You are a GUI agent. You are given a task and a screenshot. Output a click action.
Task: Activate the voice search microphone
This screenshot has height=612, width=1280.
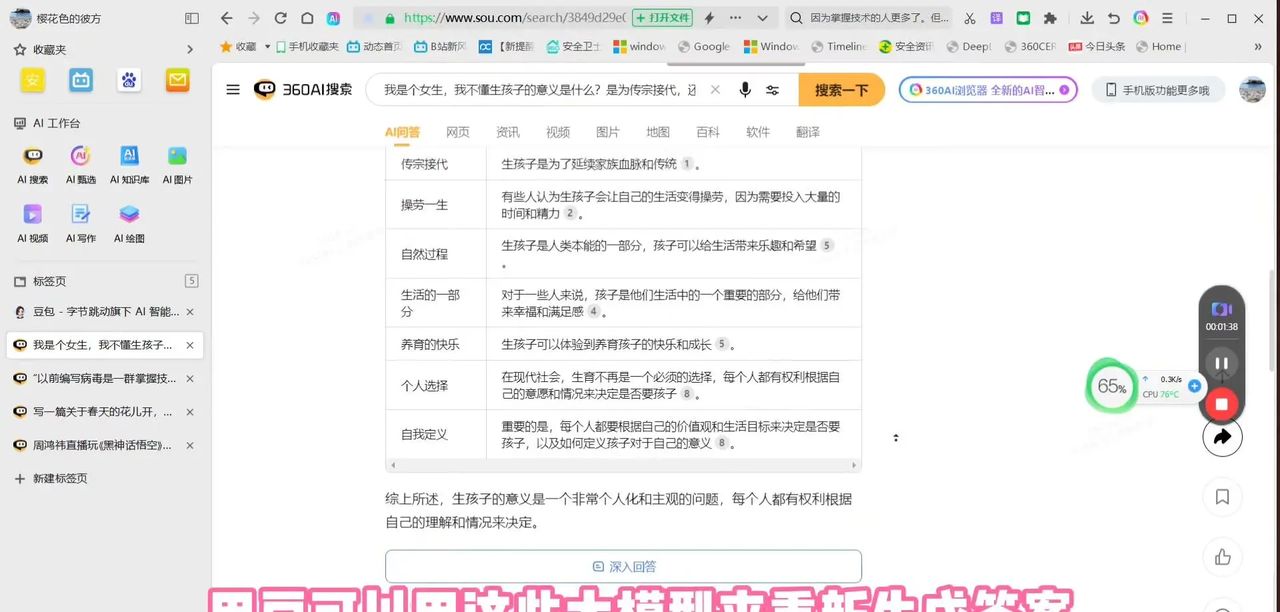(744, 90)
